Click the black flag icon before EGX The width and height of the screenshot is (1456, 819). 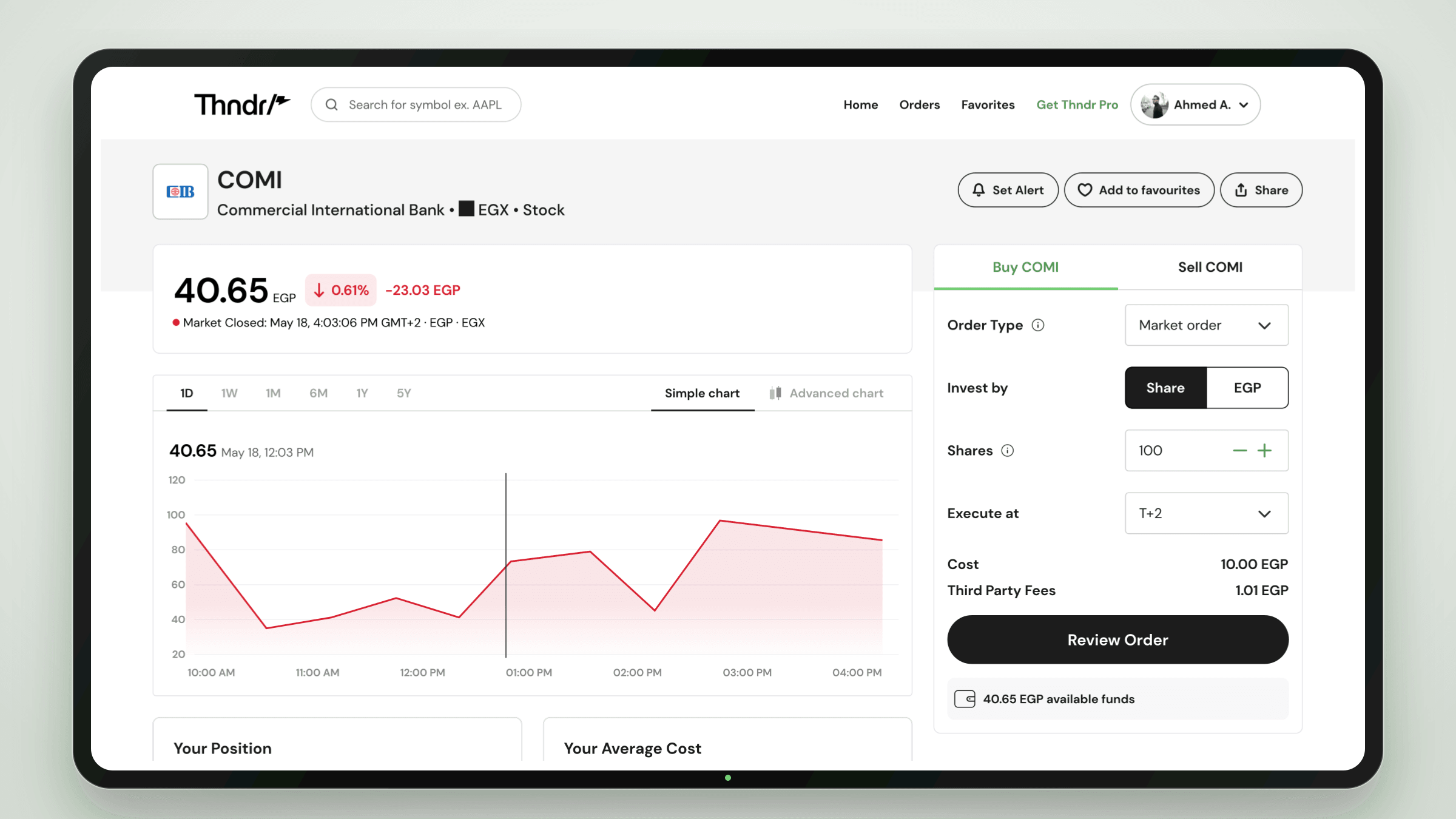click(x=466, y=209)
